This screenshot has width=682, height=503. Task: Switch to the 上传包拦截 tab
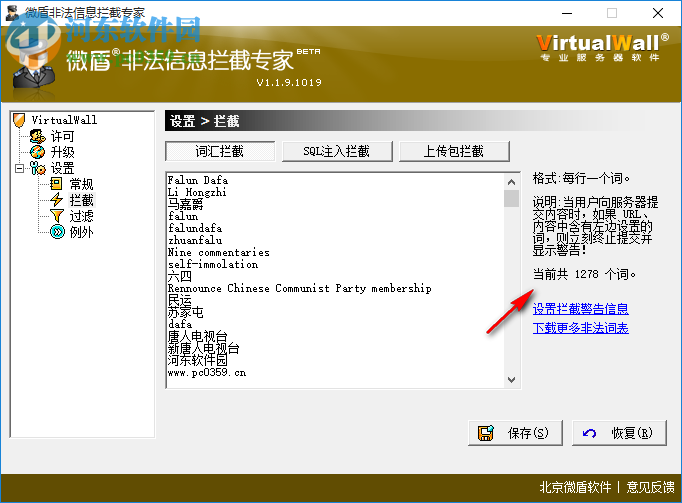(x=454, y=151)
